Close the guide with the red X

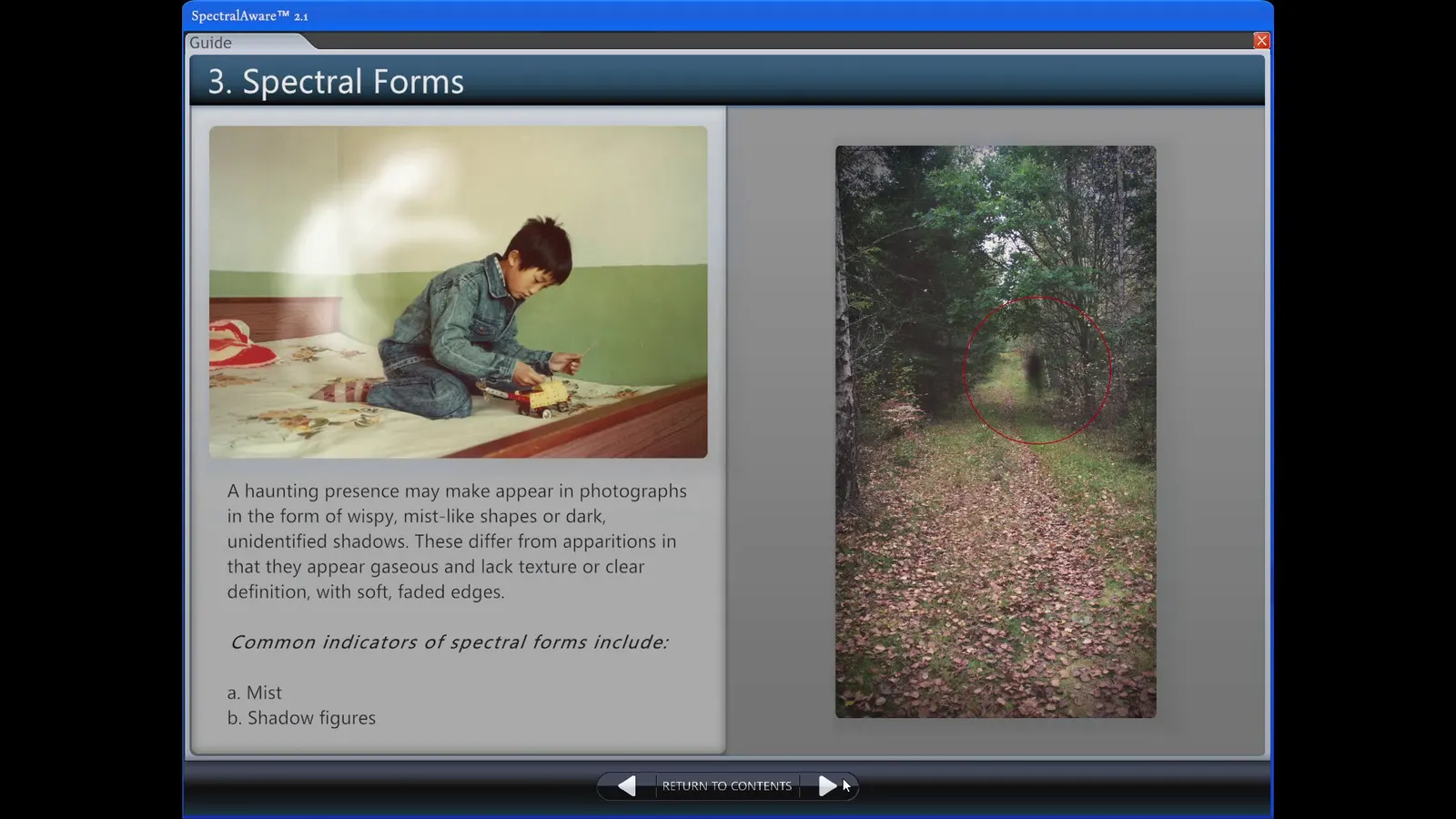click(1261, 40)
